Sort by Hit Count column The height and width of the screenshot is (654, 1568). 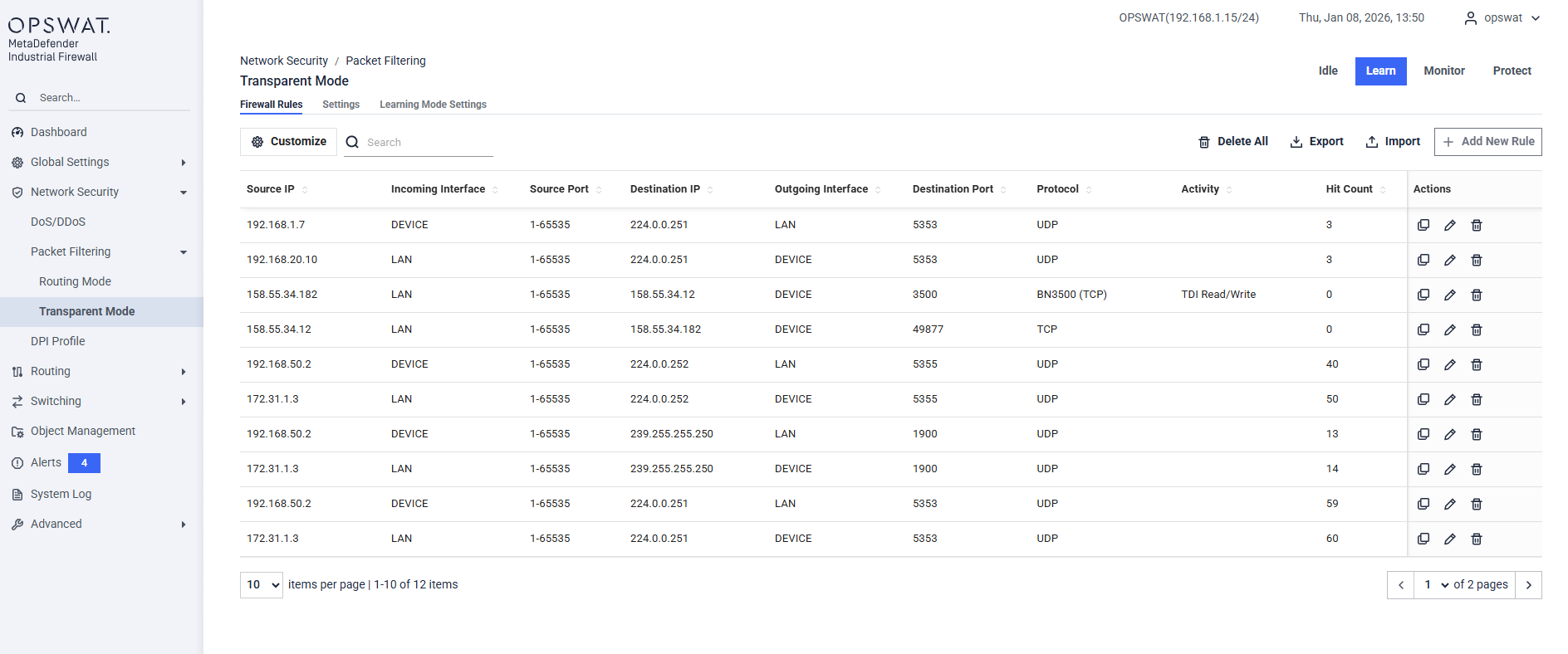point(1383,189)
